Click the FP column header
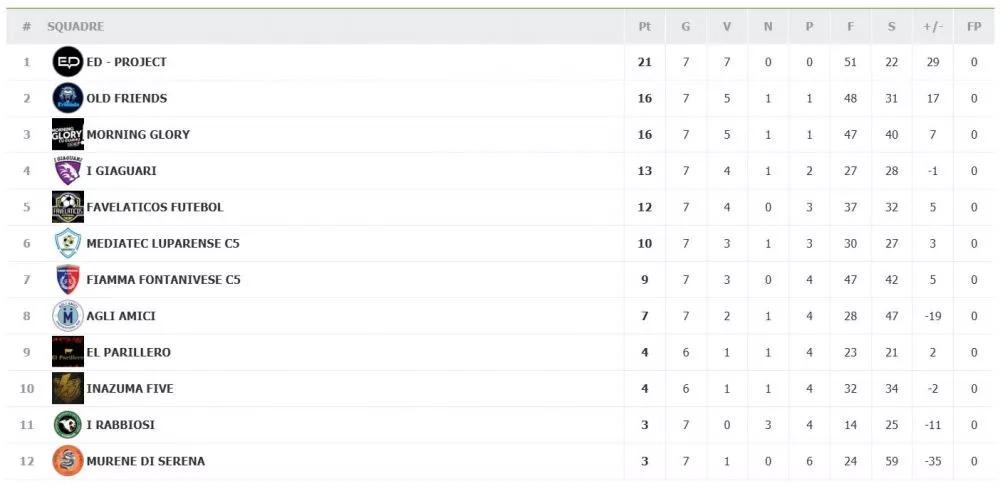Viewport: 1000px width, 486px height. 974,27
